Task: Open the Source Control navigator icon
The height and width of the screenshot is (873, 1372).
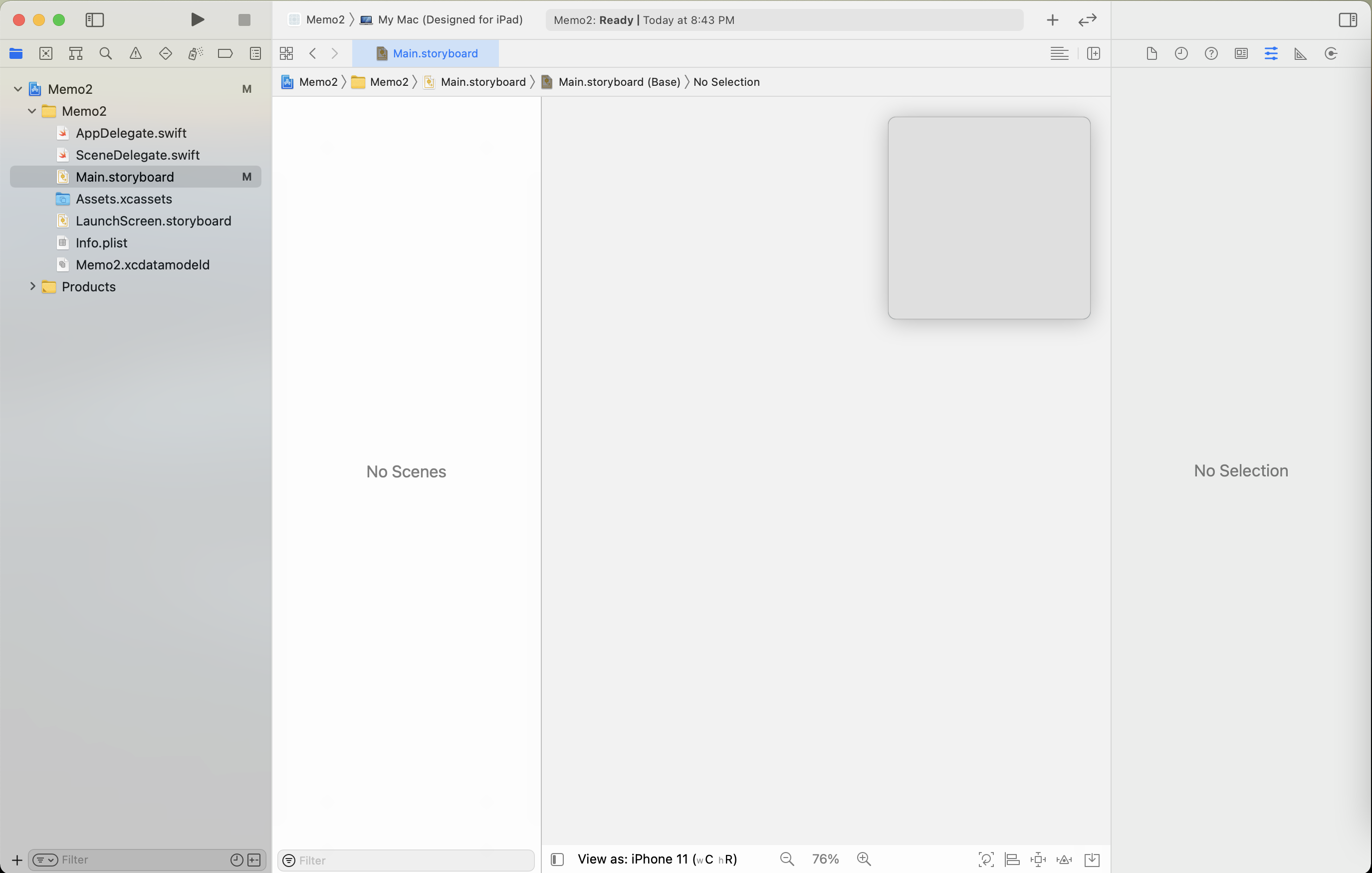Action: tap(46, 53)
